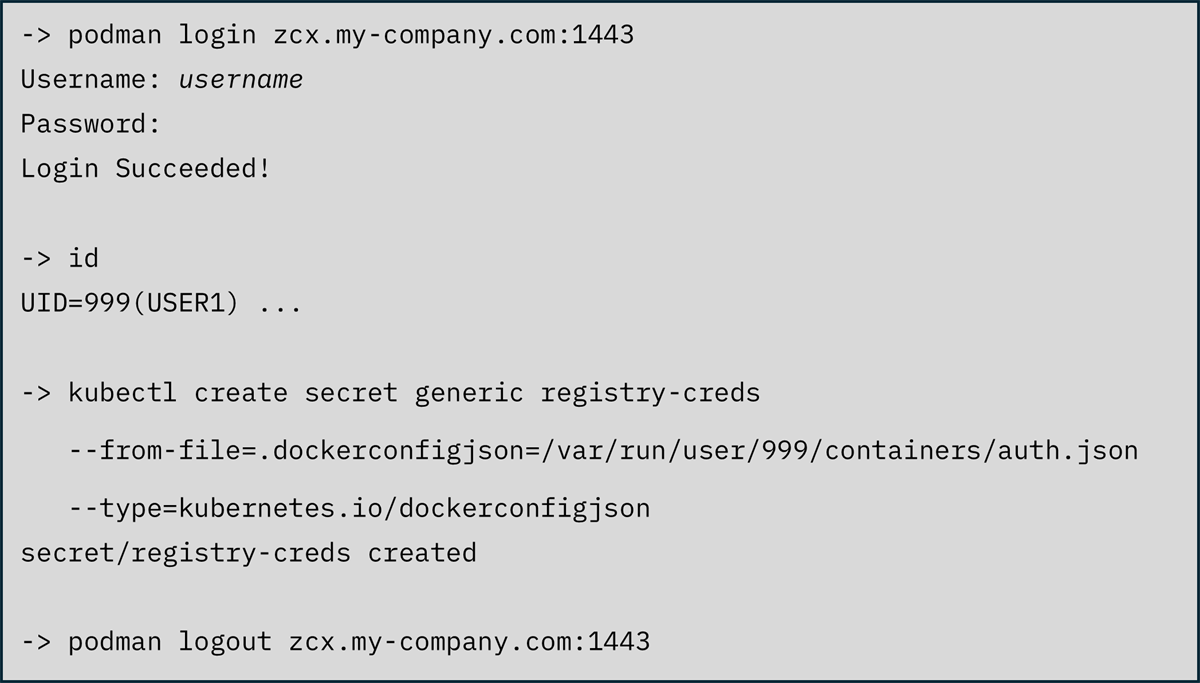The height and width of the screenshot is (683, 1200).
Task: Click the registry address in the login command
Action: point(454,35)
